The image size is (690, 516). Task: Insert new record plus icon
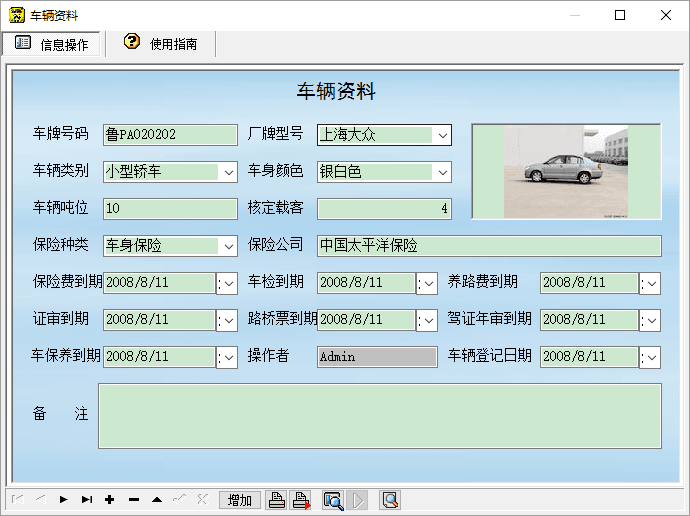coord(110,499)
